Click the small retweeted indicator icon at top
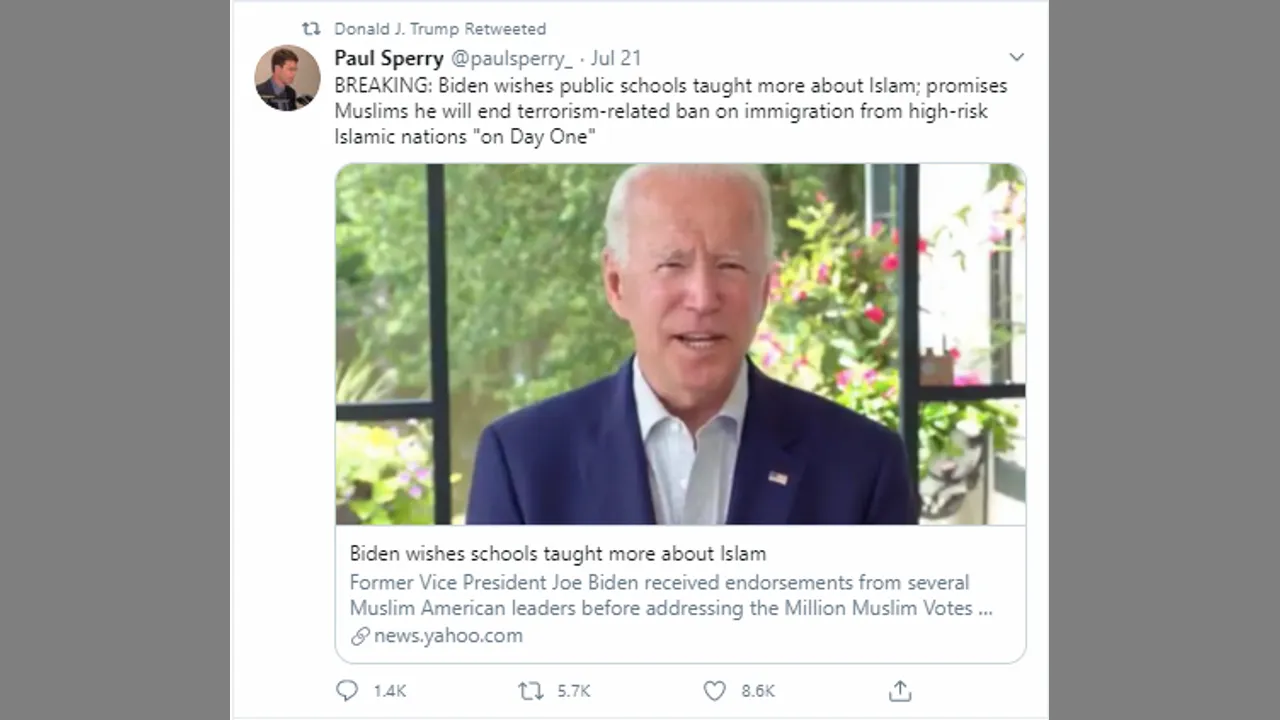The width and height of the screenshot is (1280, 720). [311, 29]
